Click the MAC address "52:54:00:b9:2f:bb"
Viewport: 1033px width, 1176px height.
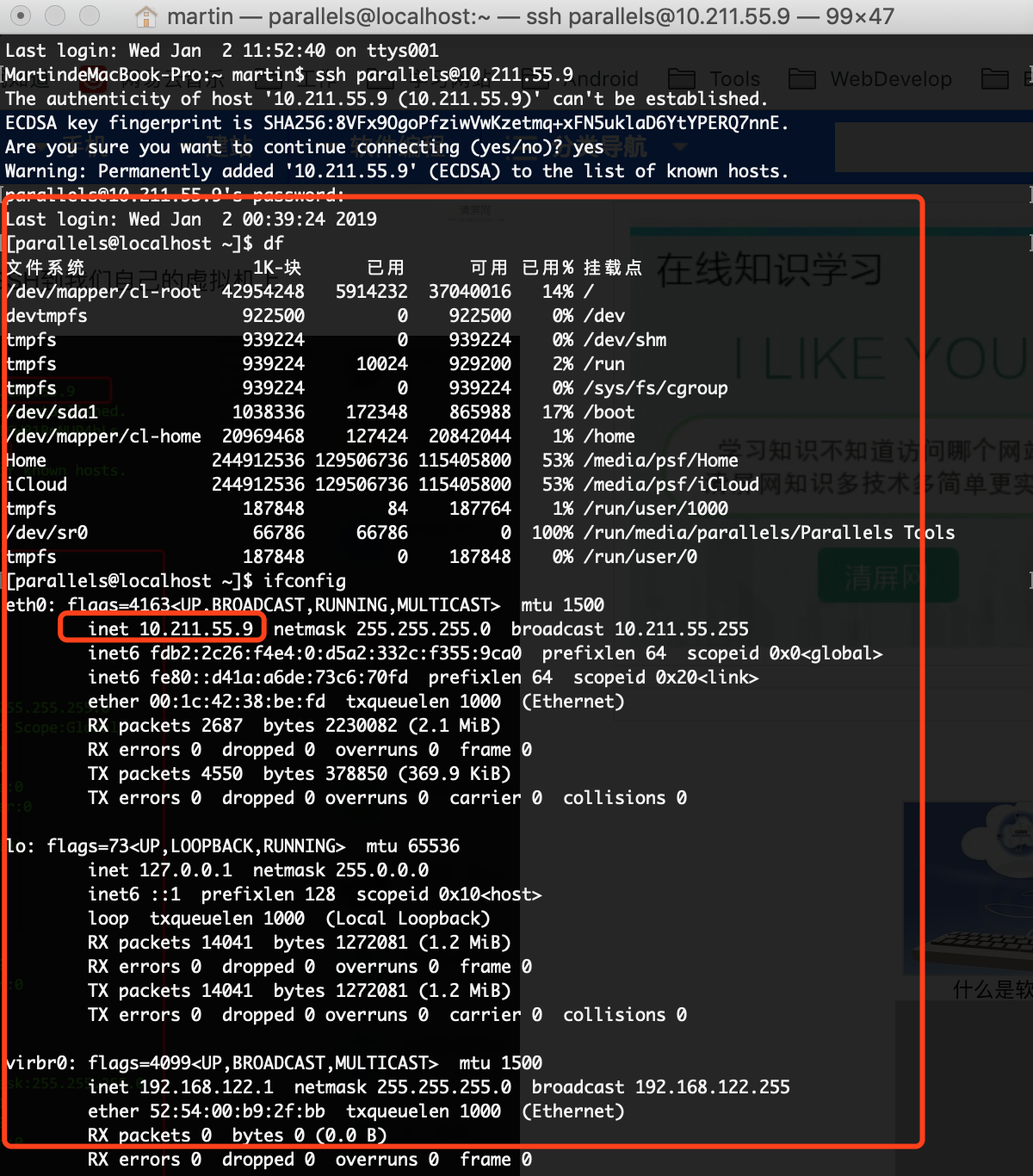238,1111
